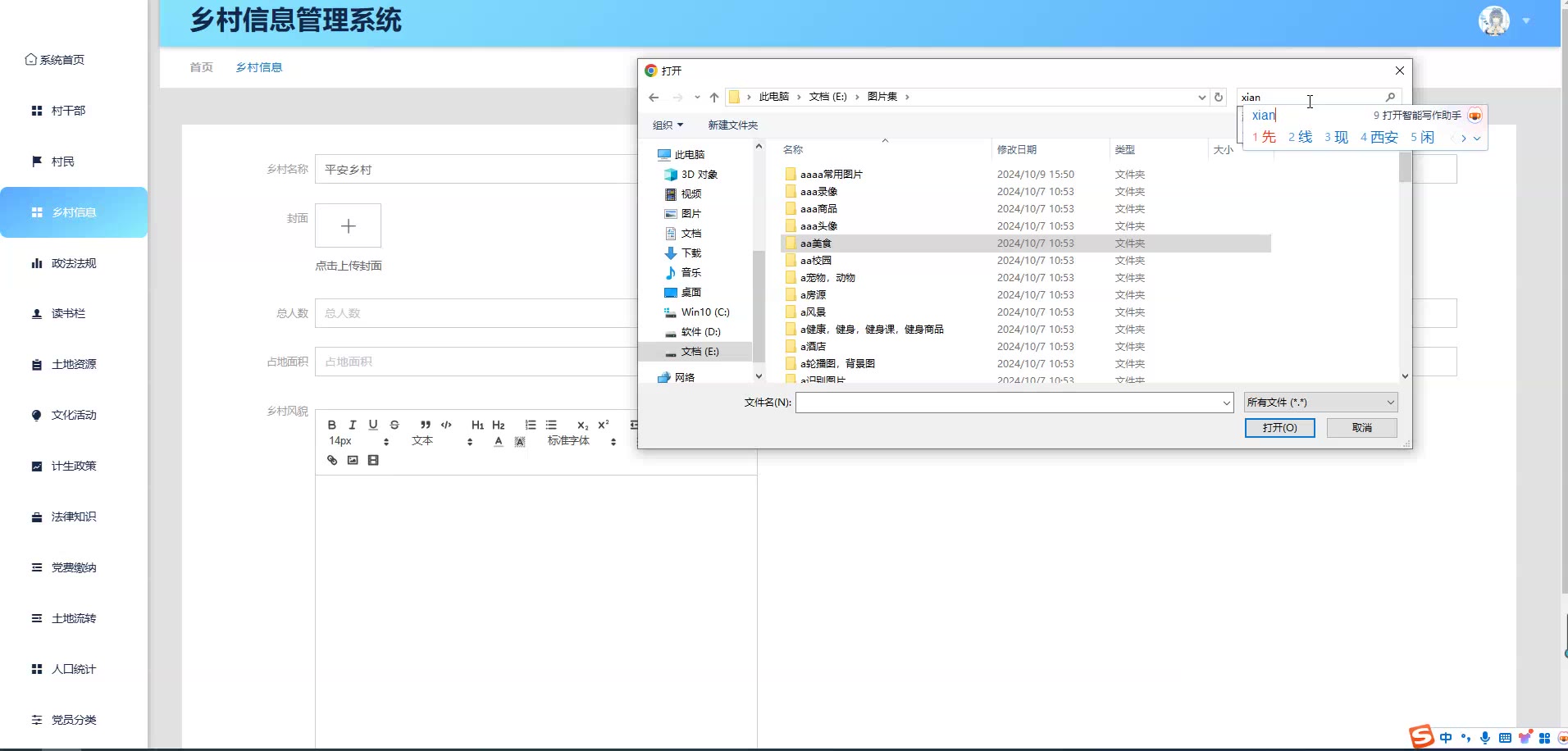1568x751 pixels.
Task: Apply italic style in the editor toolbar
Action: 353,425
